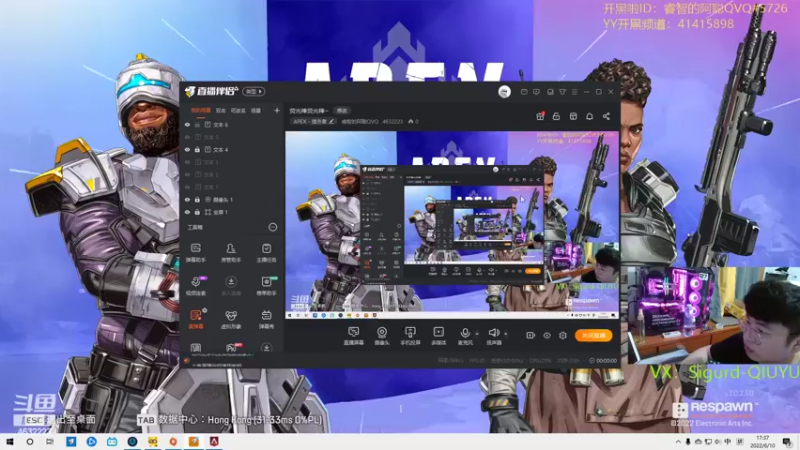Toggle visibility eye of 全屏 1 layer

(187, 212)
